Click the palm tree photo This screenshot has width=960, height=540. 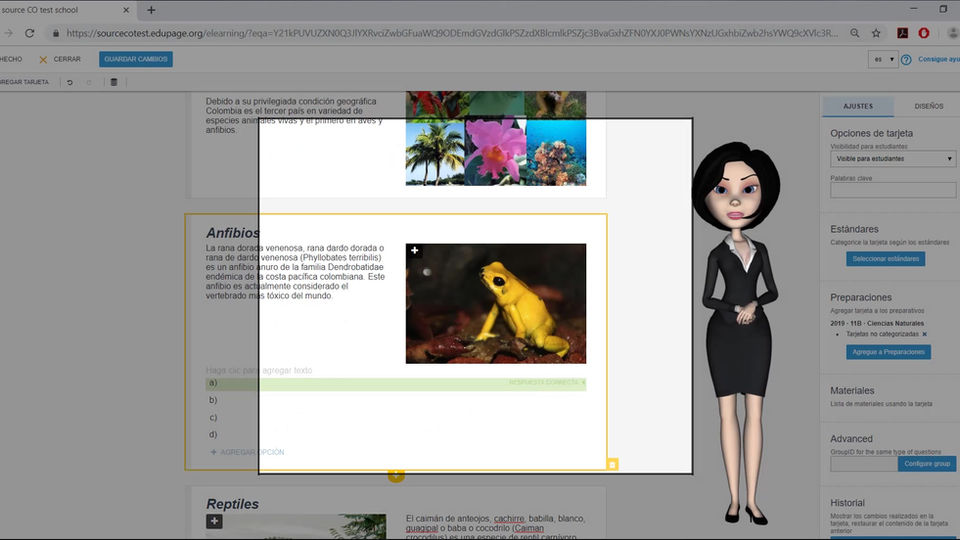click(435, 152)
